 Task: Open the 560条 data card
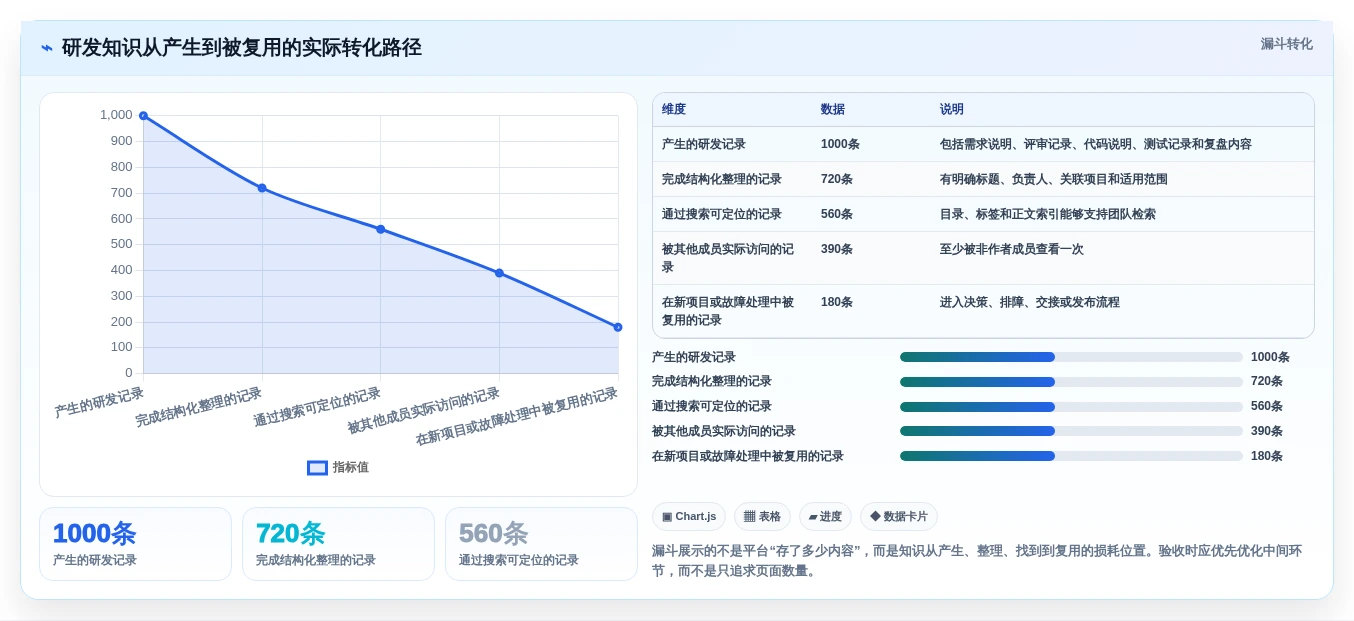[541, 544]
